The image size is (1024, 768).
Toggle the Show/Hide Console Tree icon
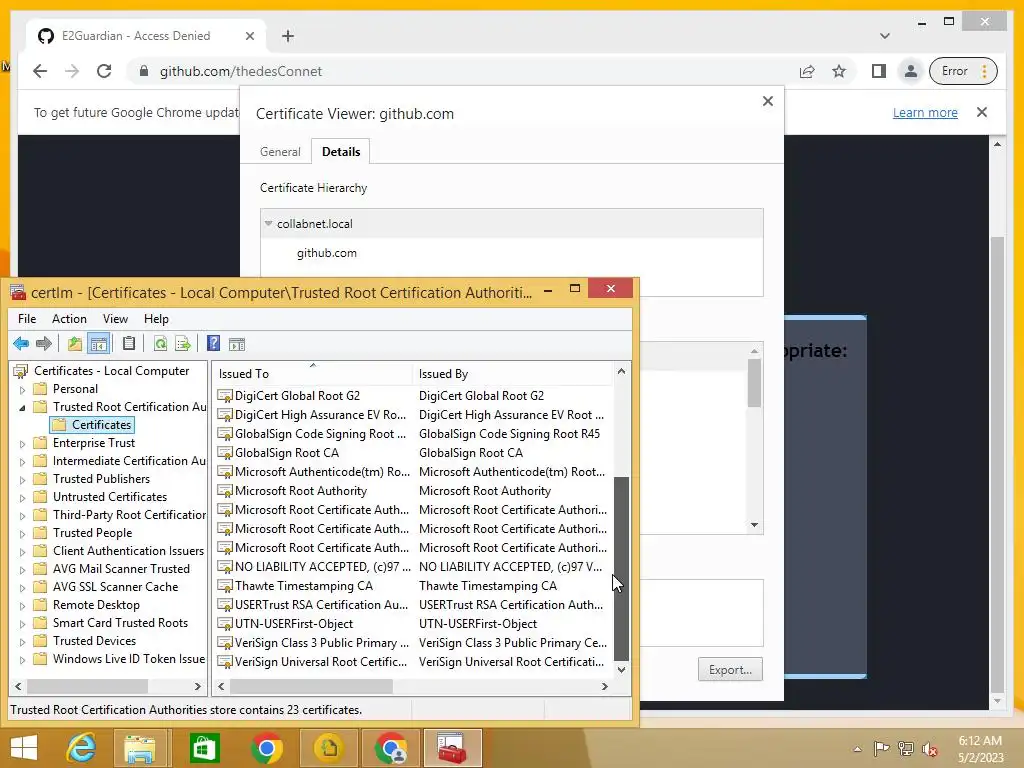(x=99, y=344)
